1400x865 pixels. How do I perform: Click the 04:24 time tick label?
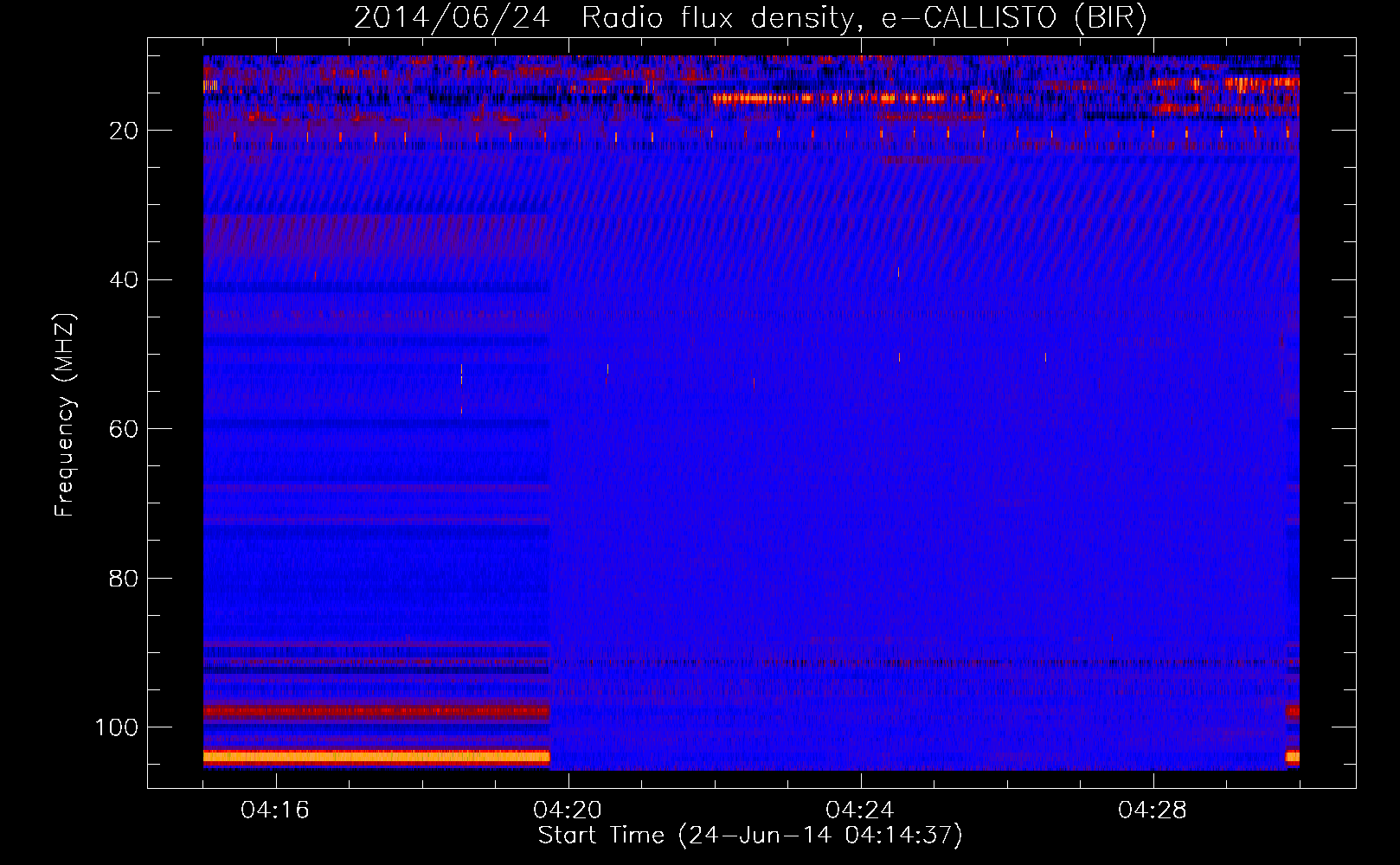click(859, 811)
